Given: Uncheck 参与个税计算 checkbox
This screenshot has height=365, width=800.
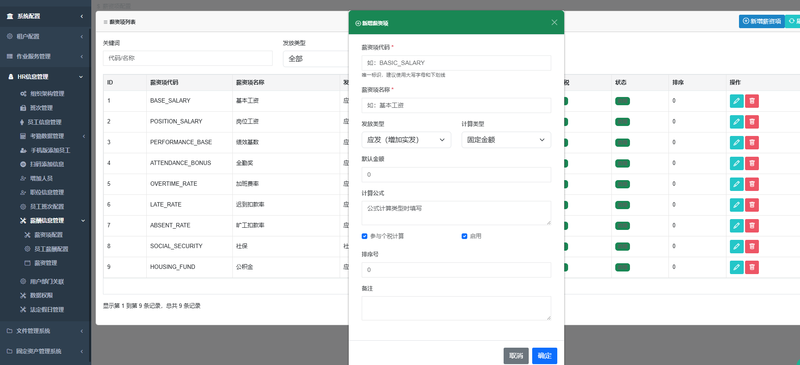Looking at the screenshot, I should (364, 236).
